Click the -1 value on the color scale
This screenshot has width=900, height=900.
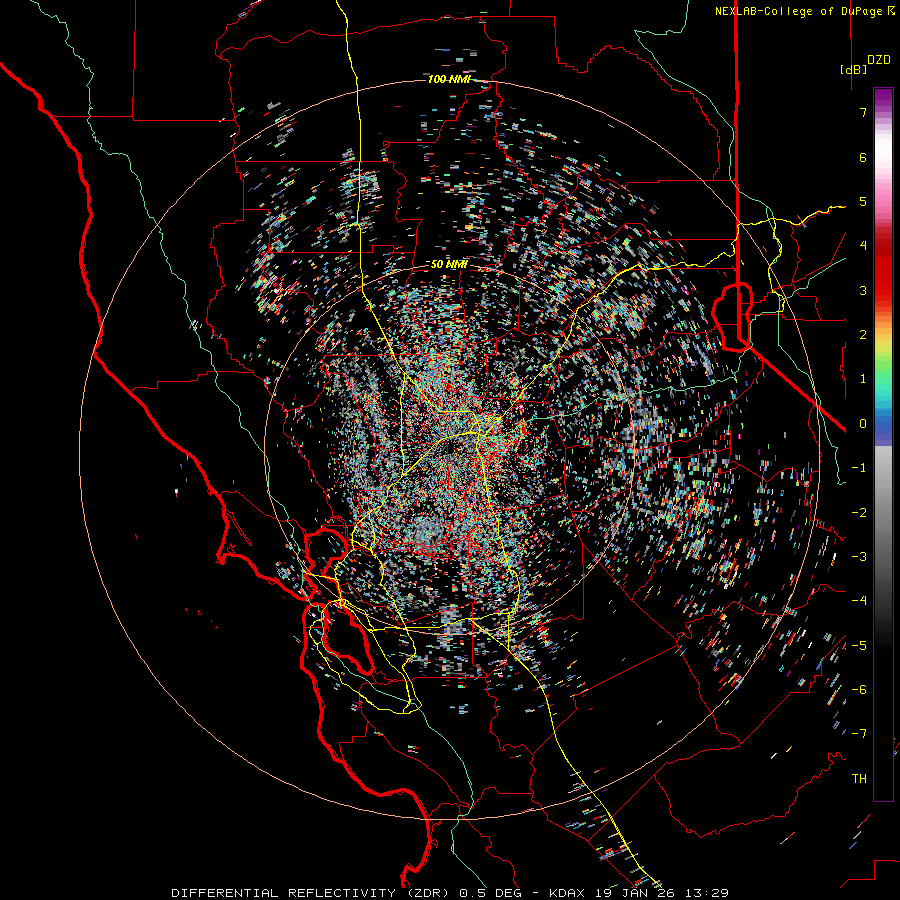(859, 468)
